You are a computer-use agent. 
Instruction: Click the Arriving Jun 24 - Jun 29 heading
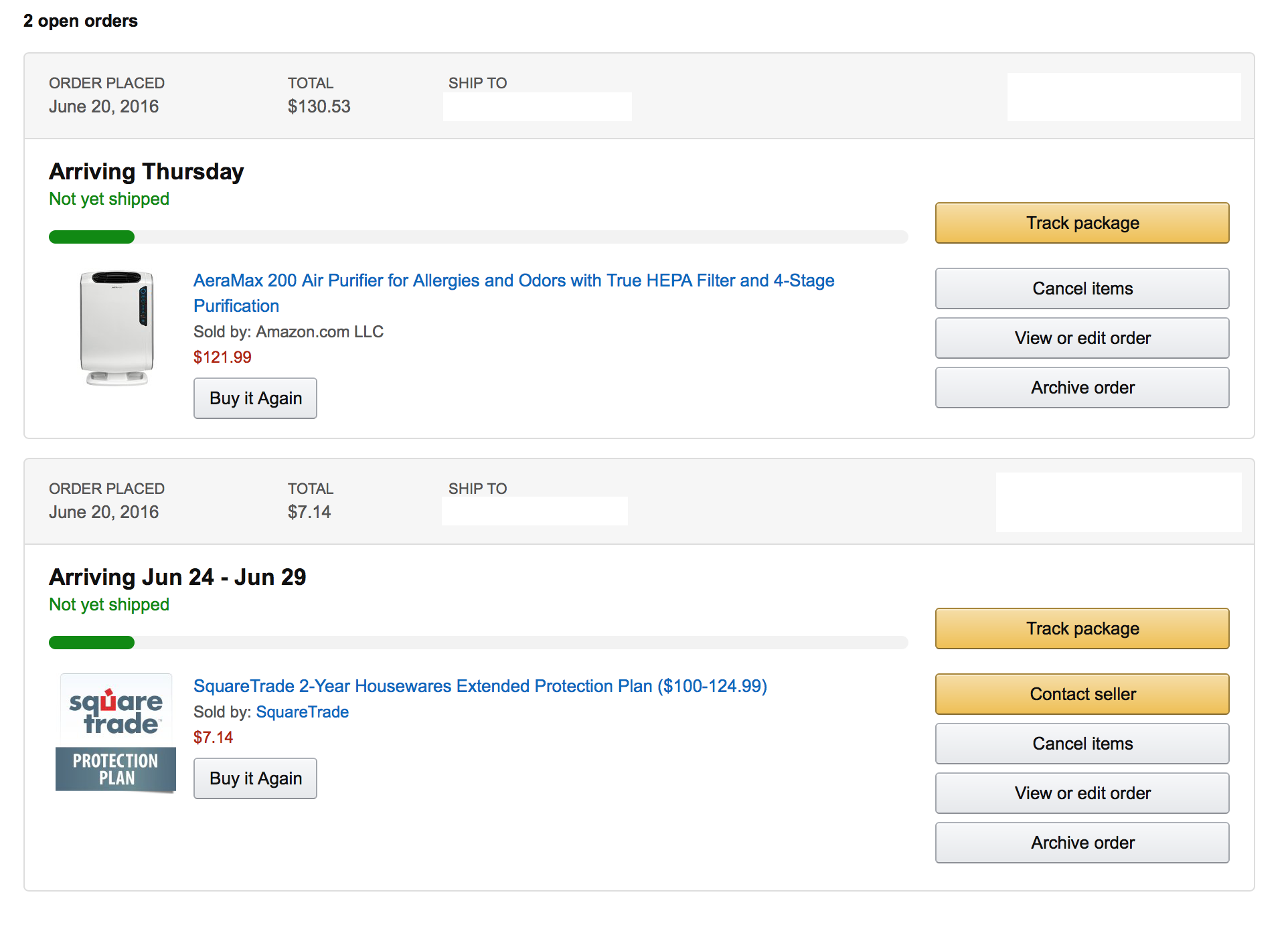coord(177,577)
